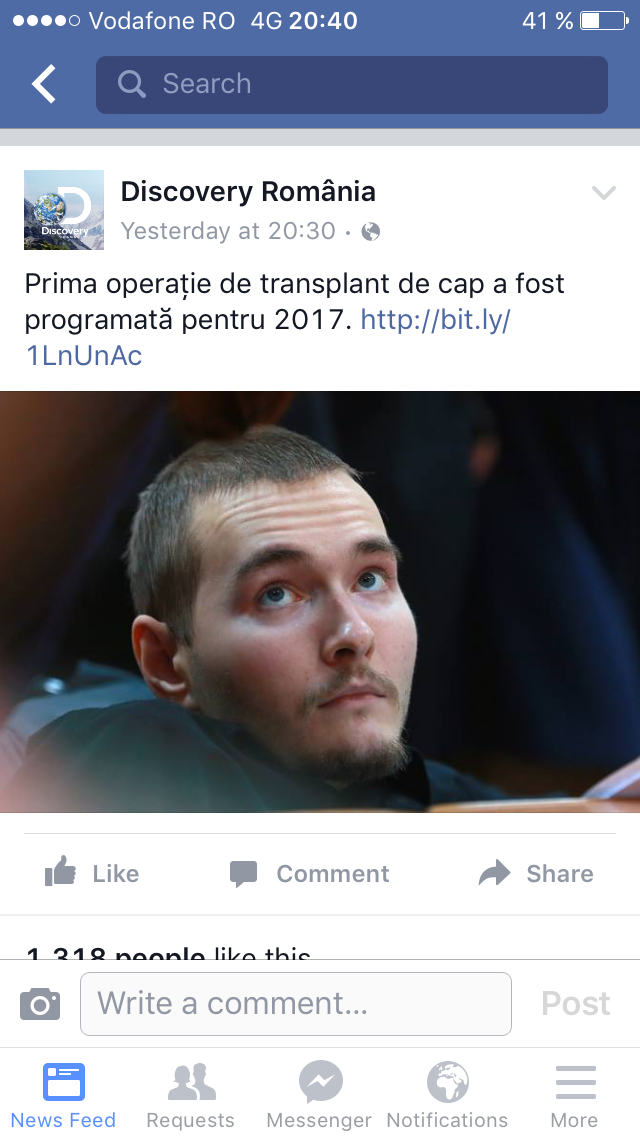Go to the Requests tab
The width and height of the screenshot is (640, 1136).
click(x=191, y=1094)
